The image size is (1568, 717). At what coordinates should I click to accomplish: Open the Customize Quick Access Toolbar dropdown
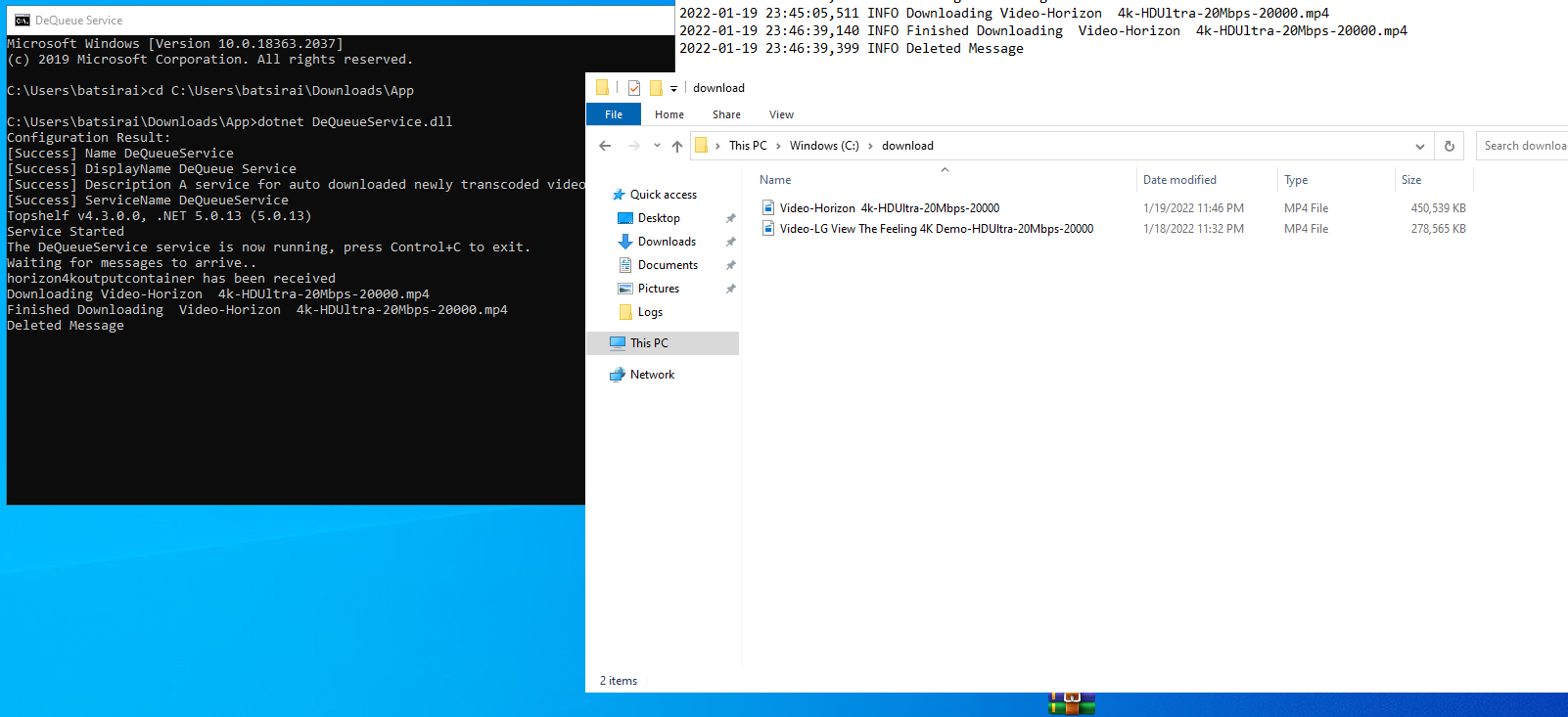(x=673, y=89)
